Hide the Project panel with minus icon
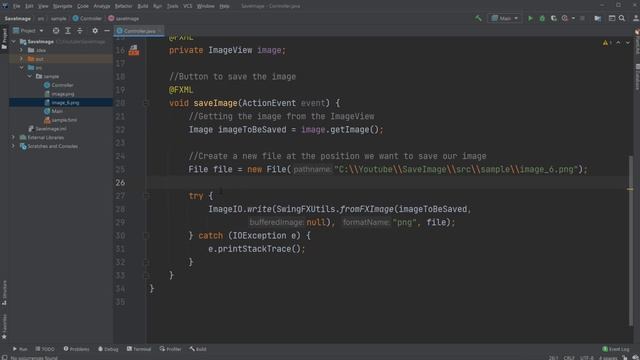Image resolution: width=640 pixels, height=360 pixels. coord(107,31)
